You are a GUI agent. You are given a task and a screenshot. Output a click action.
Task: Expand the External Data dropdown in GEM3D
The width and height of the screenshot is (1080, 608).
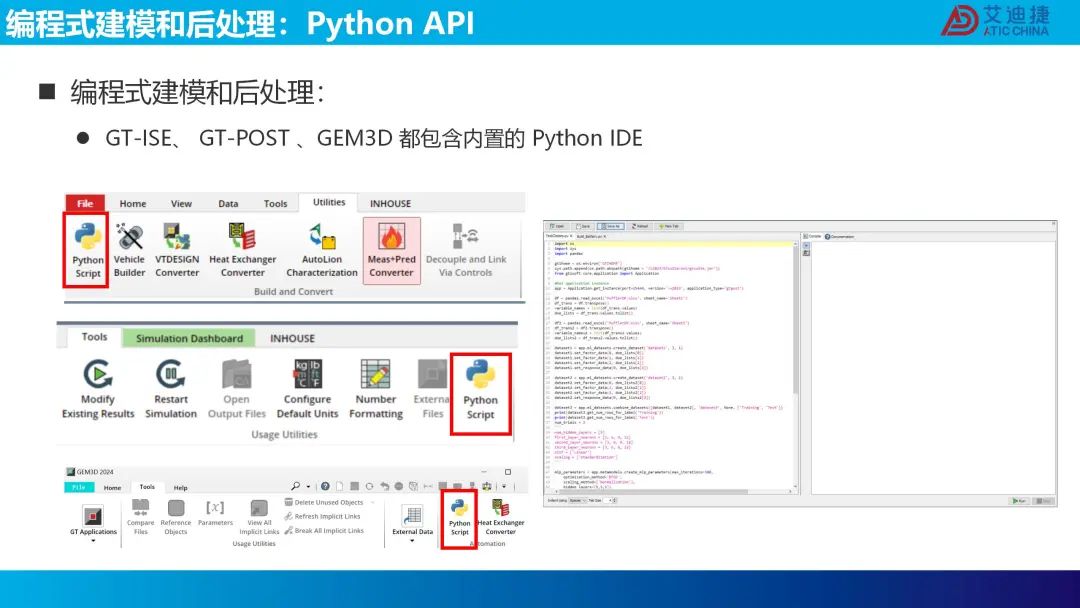412,541
